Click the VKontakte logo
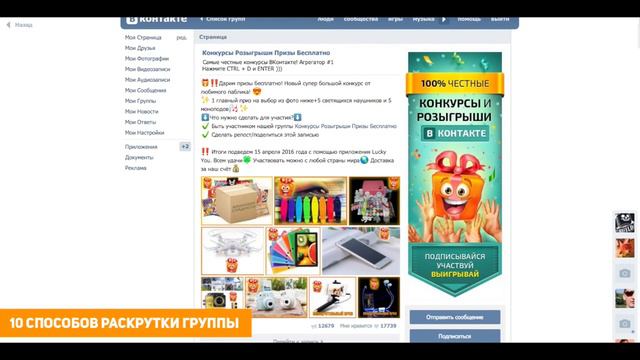This screenshot has width=640, height=360. click(x=157, y=20)
